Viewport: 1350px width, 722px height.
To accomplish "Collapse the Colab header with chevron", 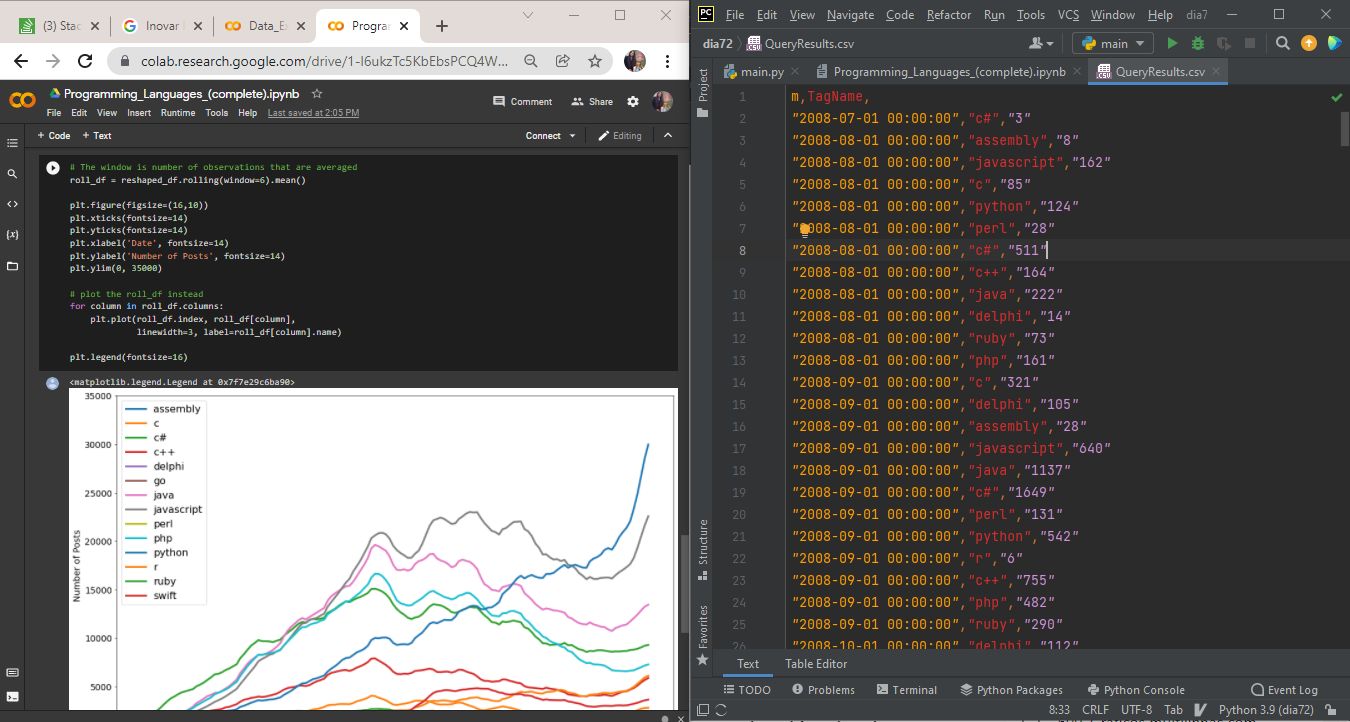I will pyautogui.click(x=668, y=135).
